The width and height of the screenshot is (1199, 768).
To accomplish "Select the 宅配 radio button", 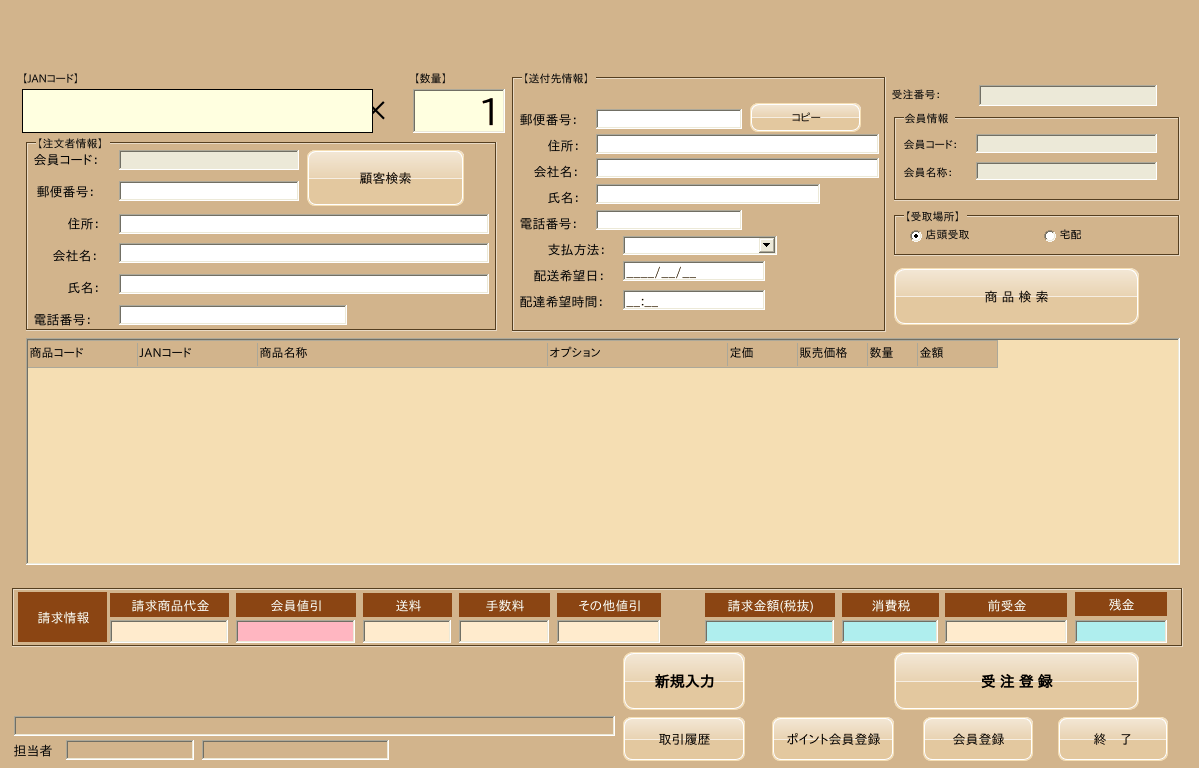I will (x=1050, y=236).
